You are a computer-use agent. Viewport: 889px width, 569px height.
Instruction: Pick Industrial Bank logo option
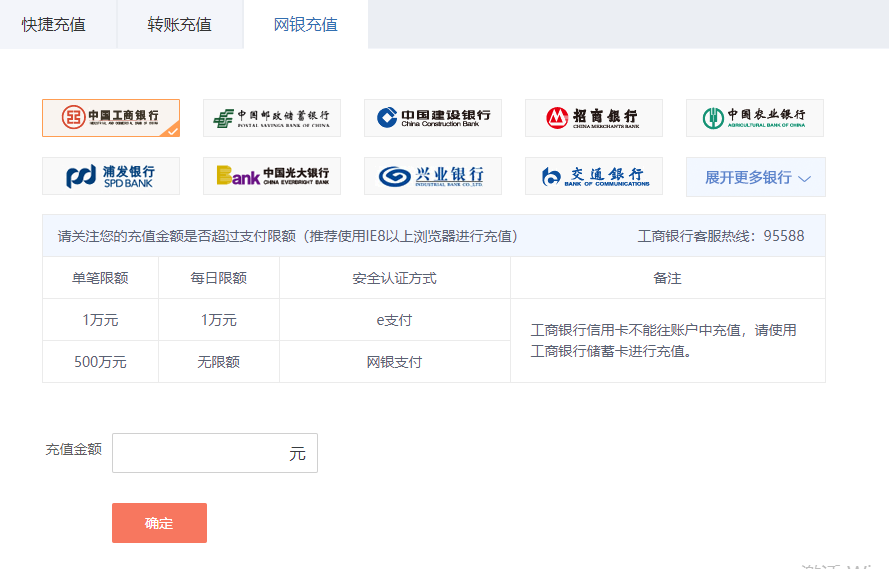point(432,176)
